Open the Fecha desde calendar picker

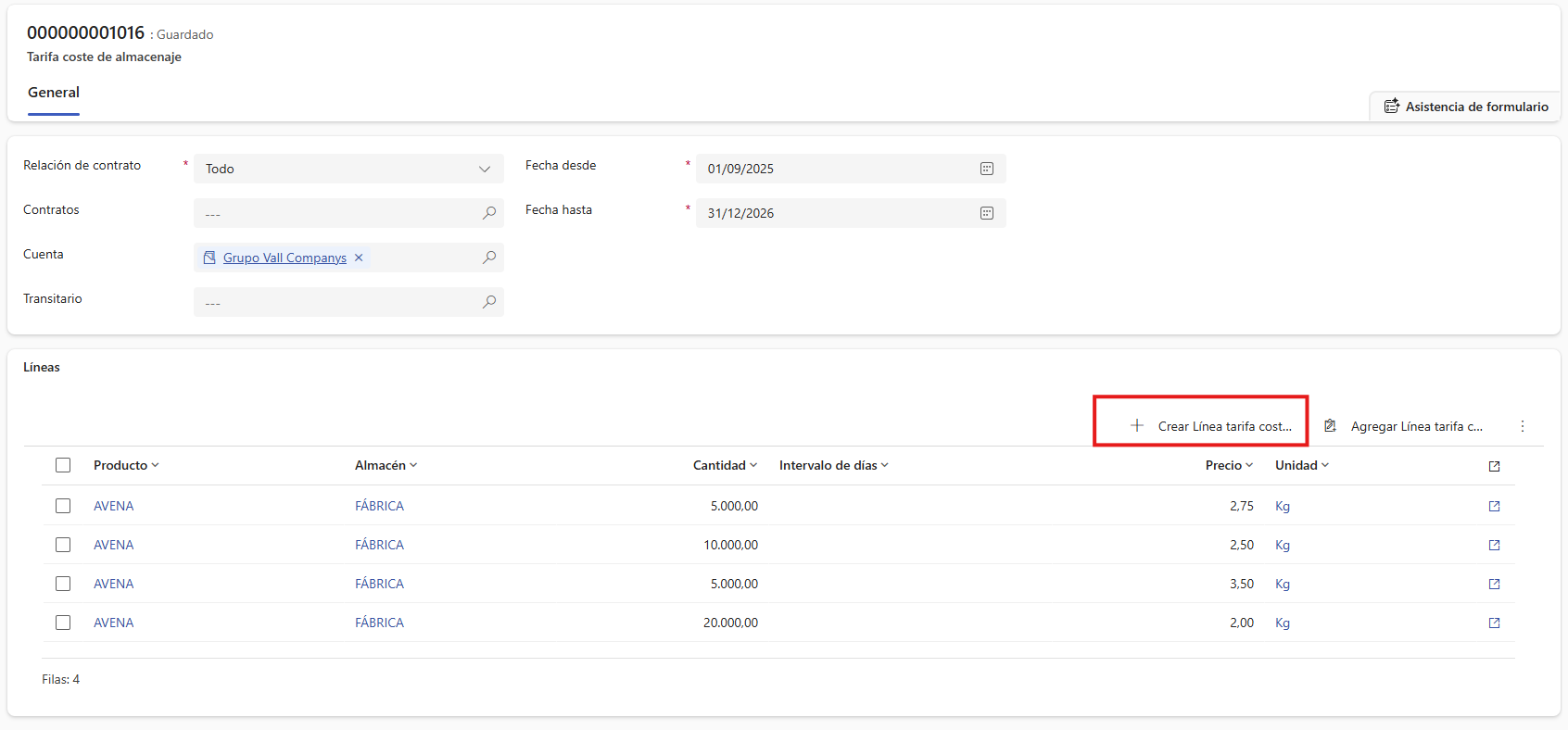point(986,169)
